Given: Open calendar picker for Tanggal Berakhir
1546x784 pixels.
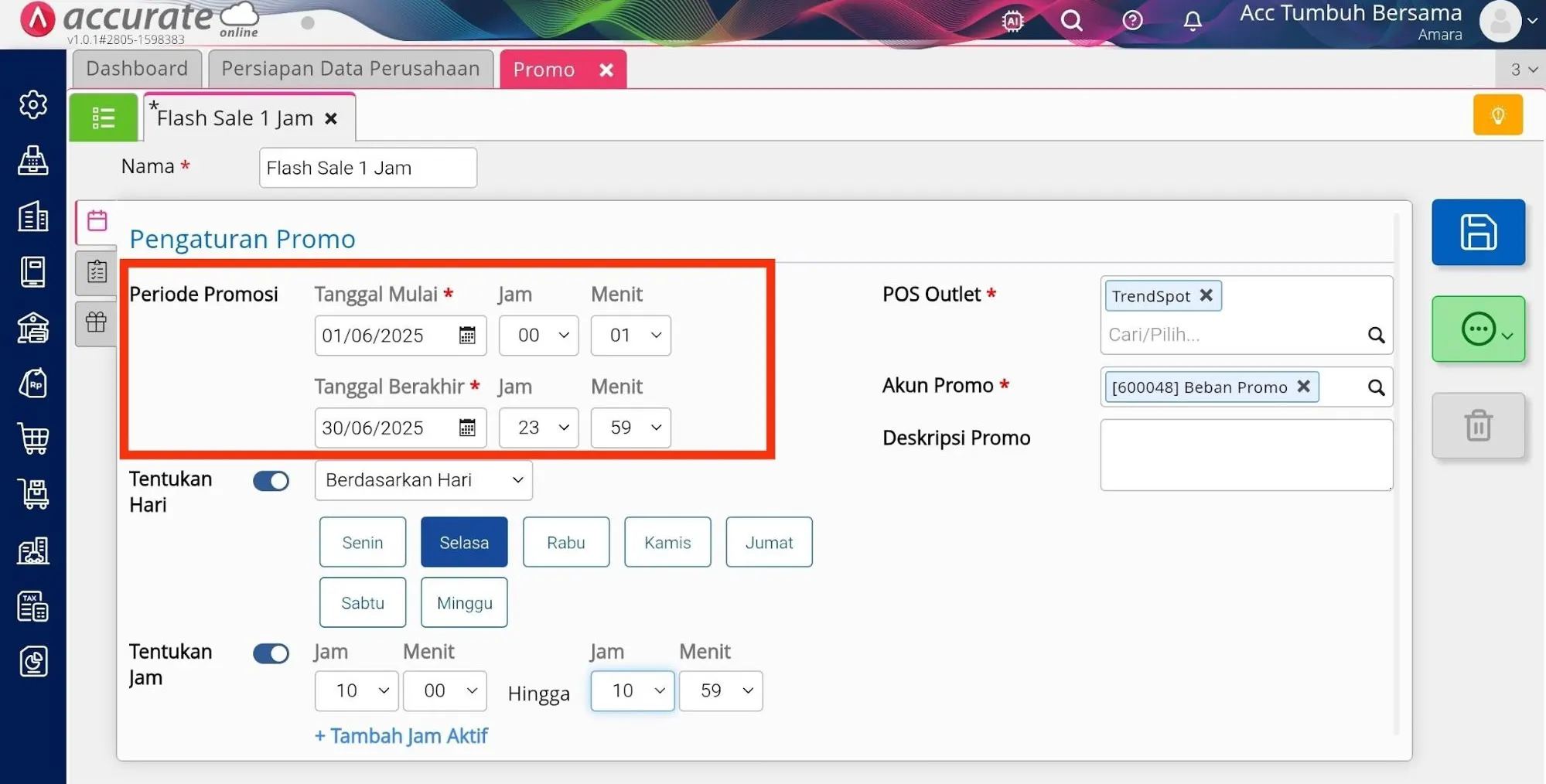Looking at the screenshot, I should pos(467,428).
